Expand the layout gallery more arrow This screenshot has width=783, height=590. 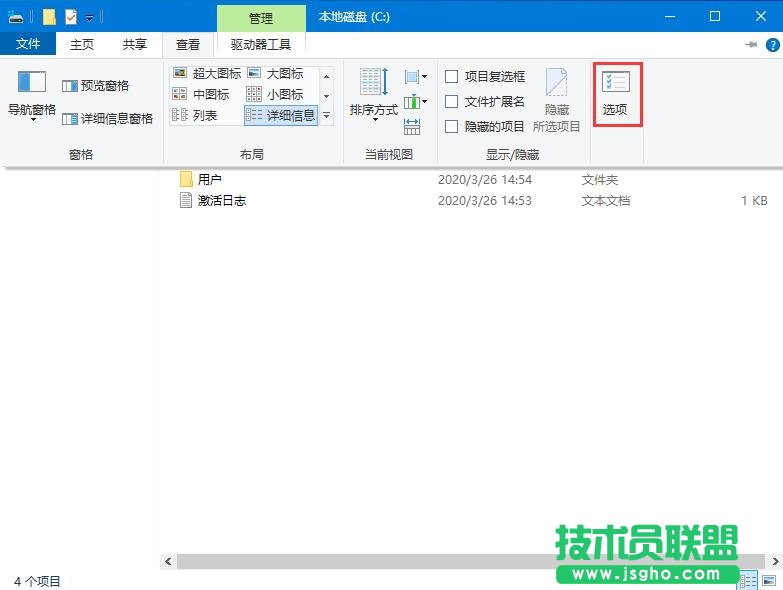coord(327,116)
